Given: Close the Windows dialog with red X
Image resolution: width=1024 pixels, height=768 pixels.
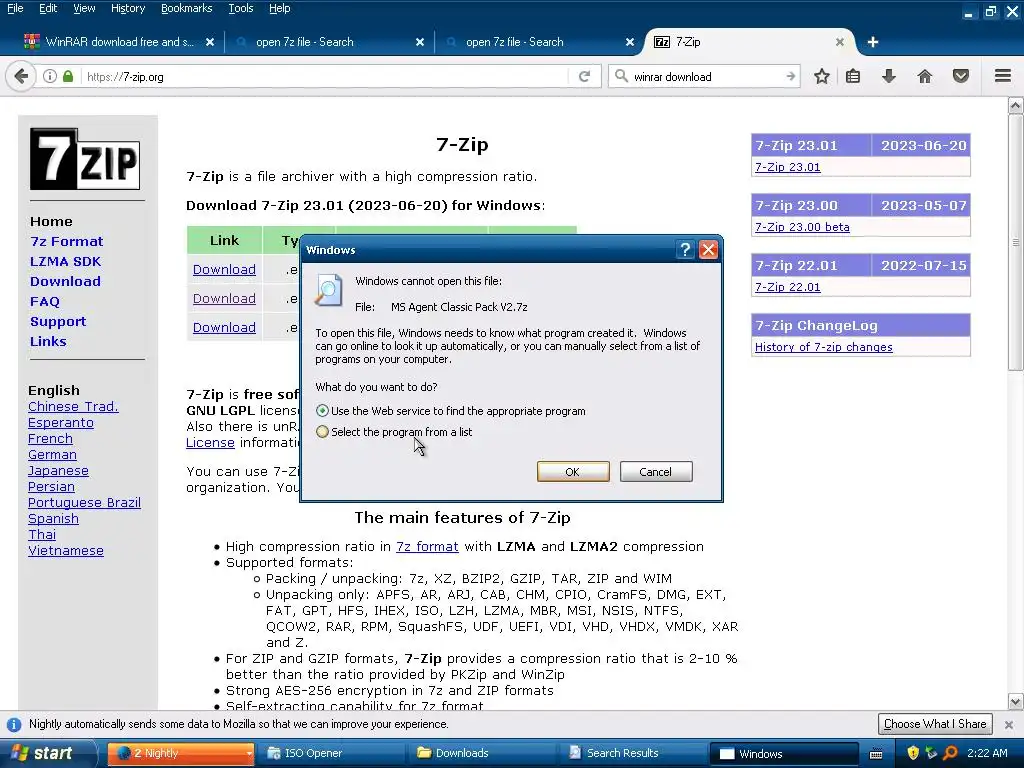Looking at the screenshot, I should coord(708,249).
